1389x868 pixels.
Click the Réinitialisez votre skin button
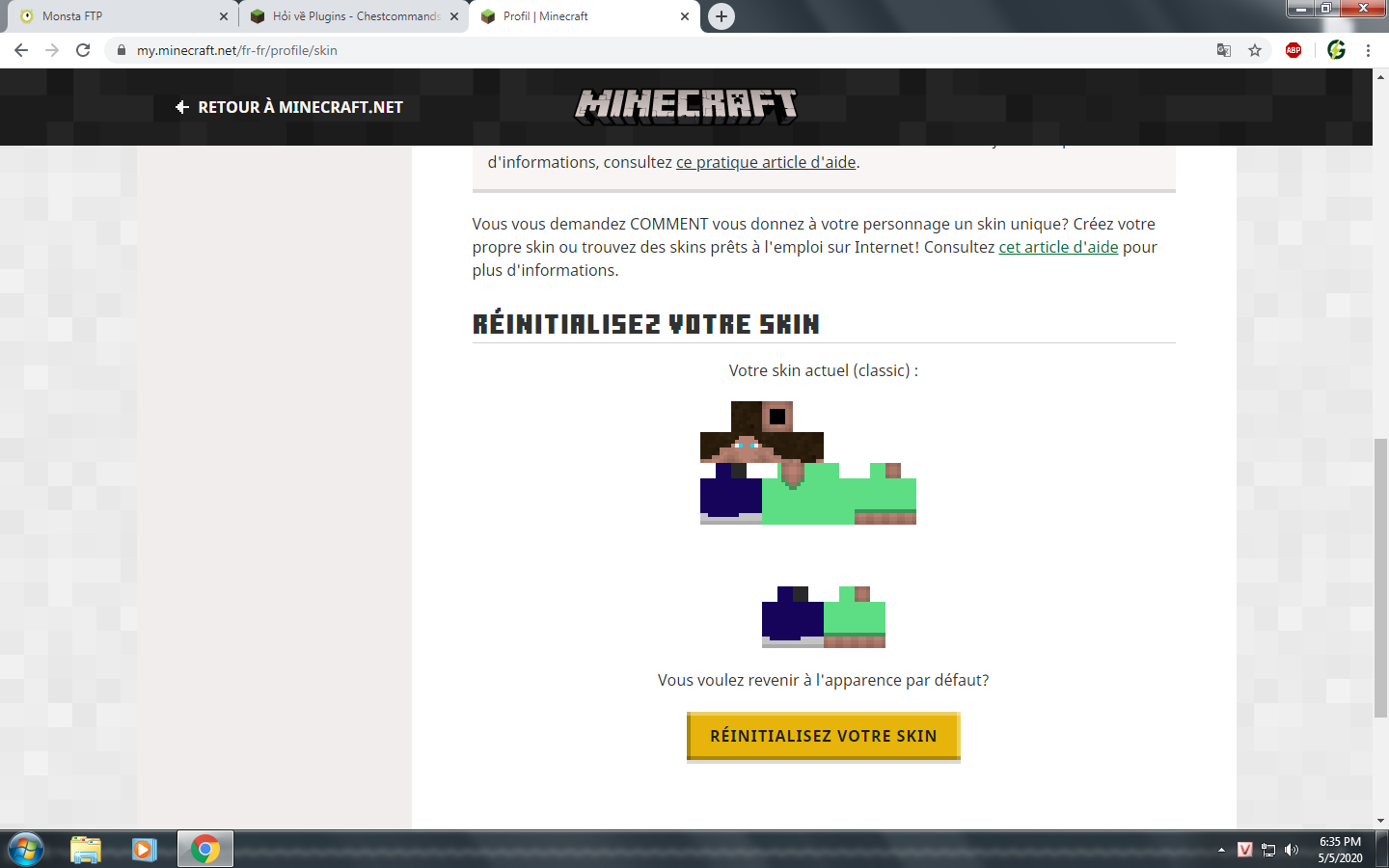(824, 736)
